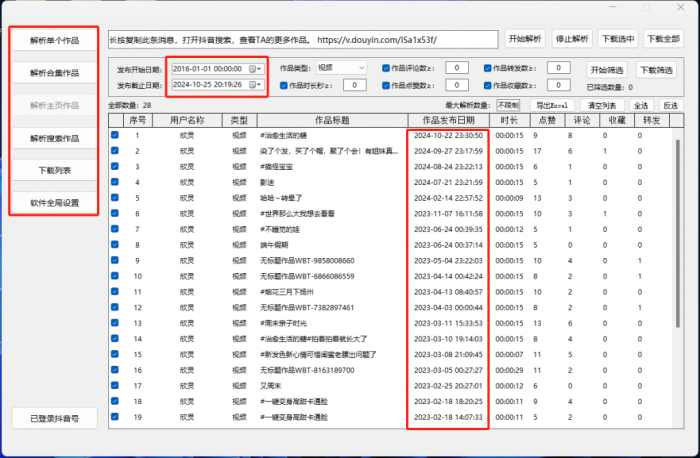Click the 开始解析 button
The width and height of the screenshot is (700, 458).
[526, 39]
